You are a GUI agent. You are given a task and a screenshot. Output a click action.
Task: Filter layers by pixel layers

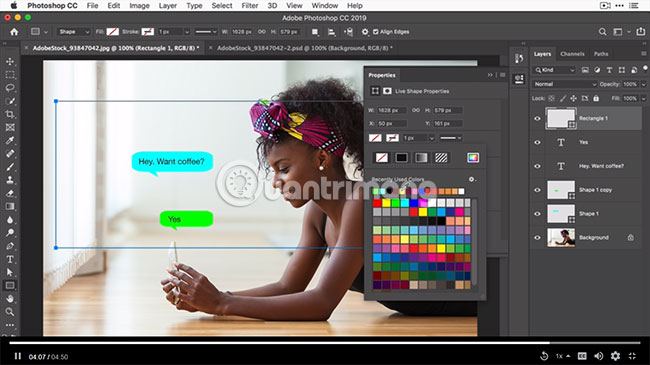coord(585,70)
